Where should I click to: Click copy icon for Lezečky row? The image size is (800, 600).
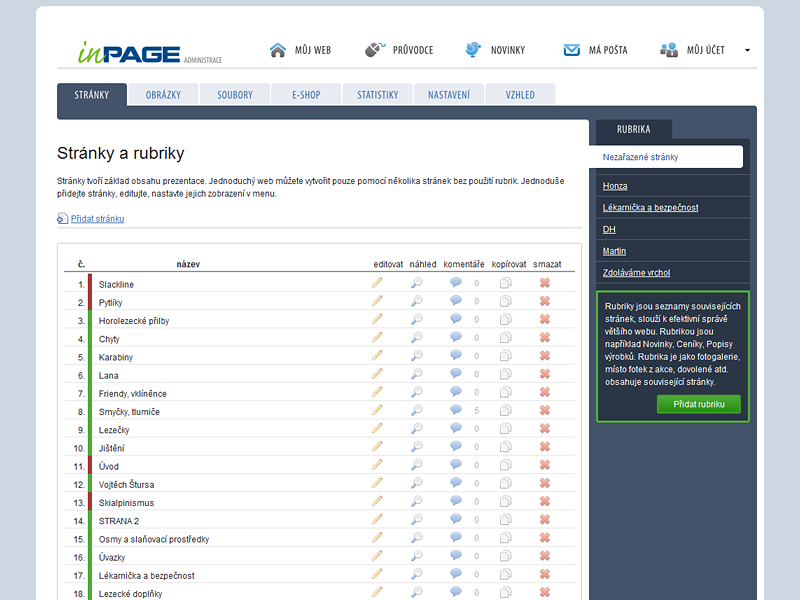(x=505, y=429)
